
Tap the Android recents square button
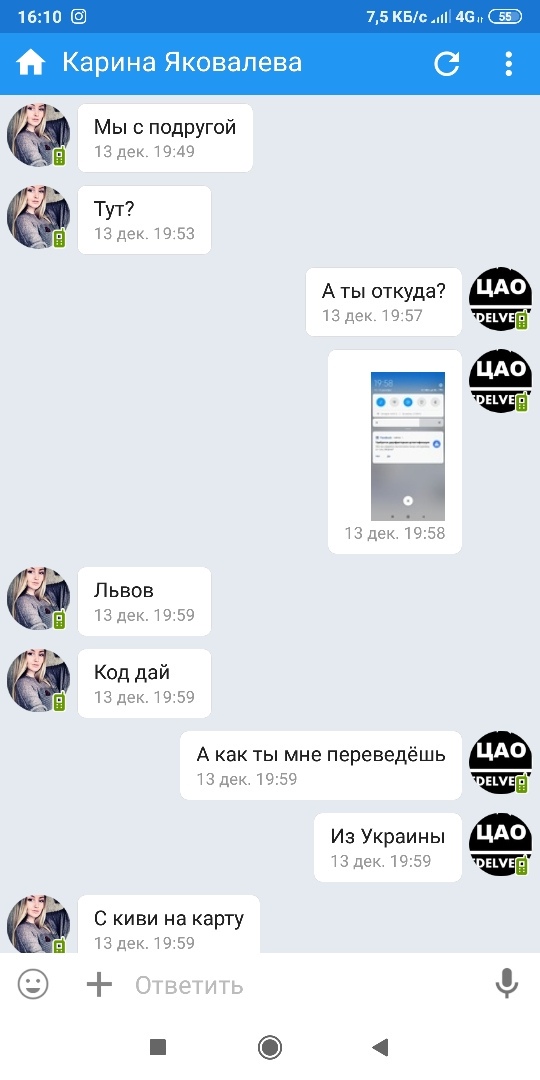[158, 1048]
